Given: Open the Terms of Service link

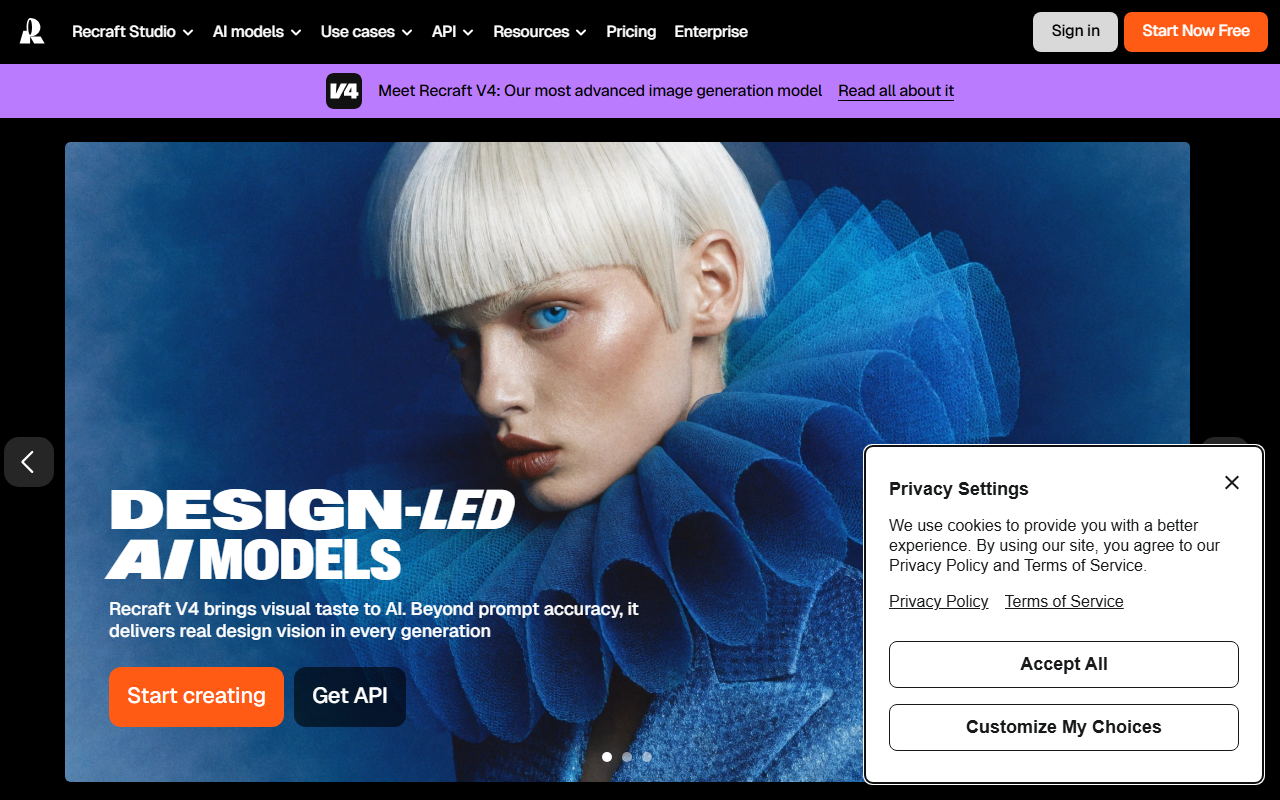Looking at the screenshot, I should (x=1064, y=601).
